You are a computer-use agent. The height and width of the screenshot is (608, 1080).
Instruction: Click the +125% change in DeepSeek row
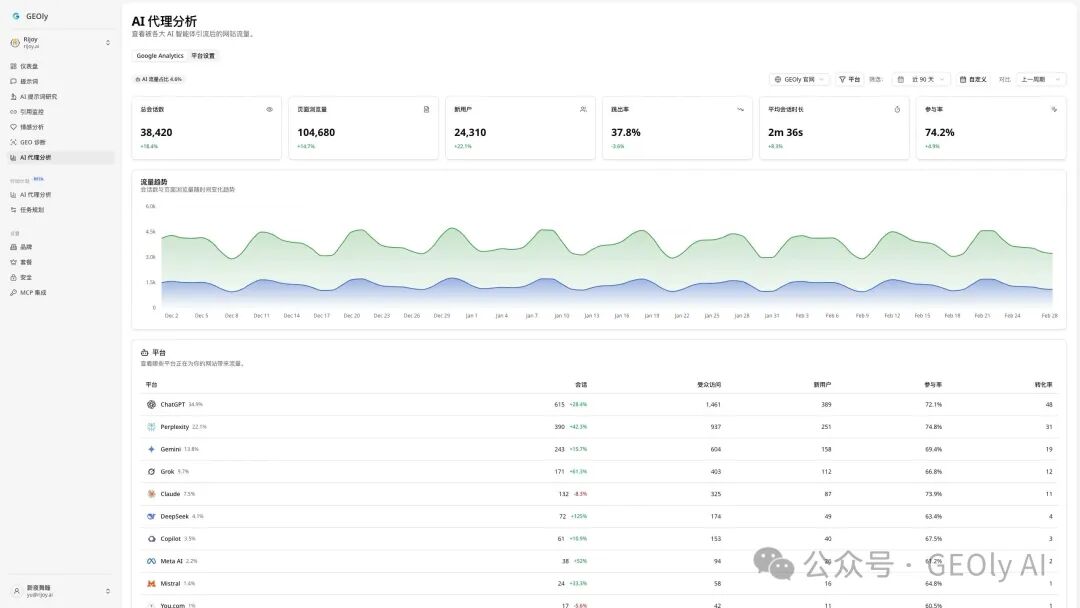point(579,516)
